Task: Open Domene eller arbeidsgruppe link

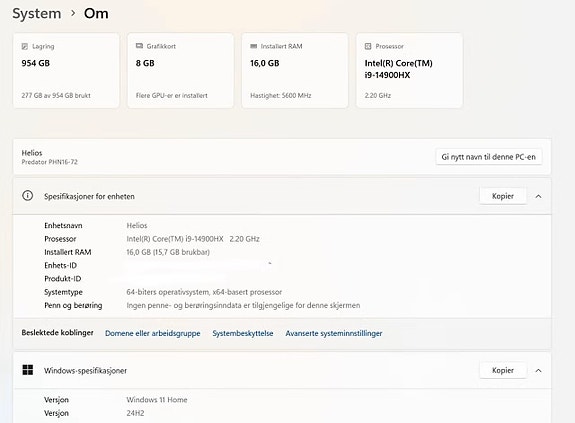Action: [x=153, y=333]
